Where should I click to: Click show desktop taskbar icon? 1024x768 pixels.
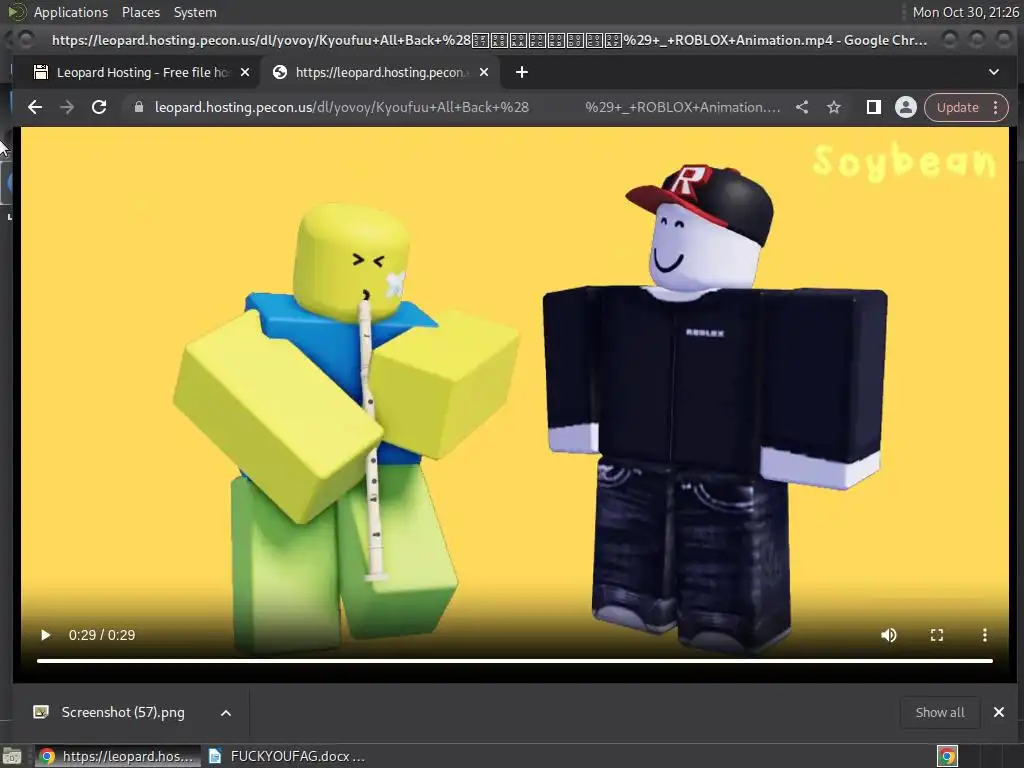point(12,757)
